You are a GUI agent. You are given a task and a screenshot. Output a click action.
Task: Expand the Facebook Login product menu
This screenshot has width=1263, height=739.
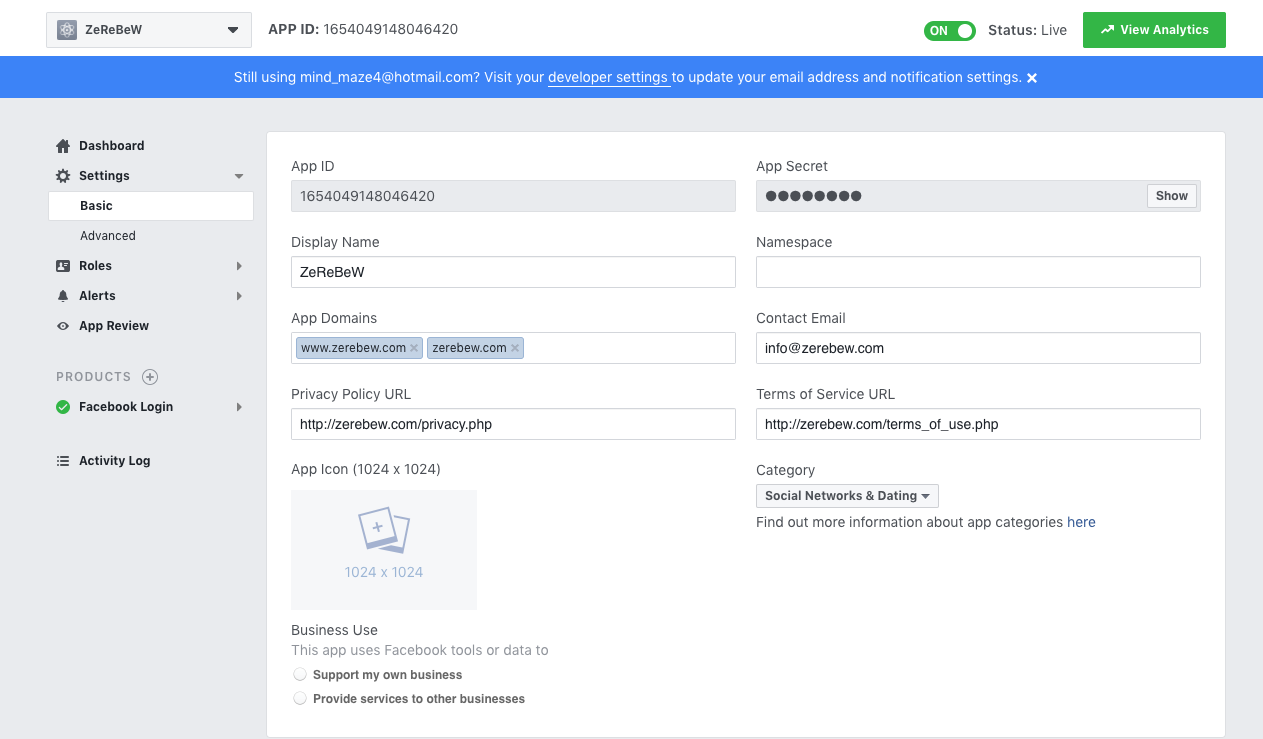[239, 407]
